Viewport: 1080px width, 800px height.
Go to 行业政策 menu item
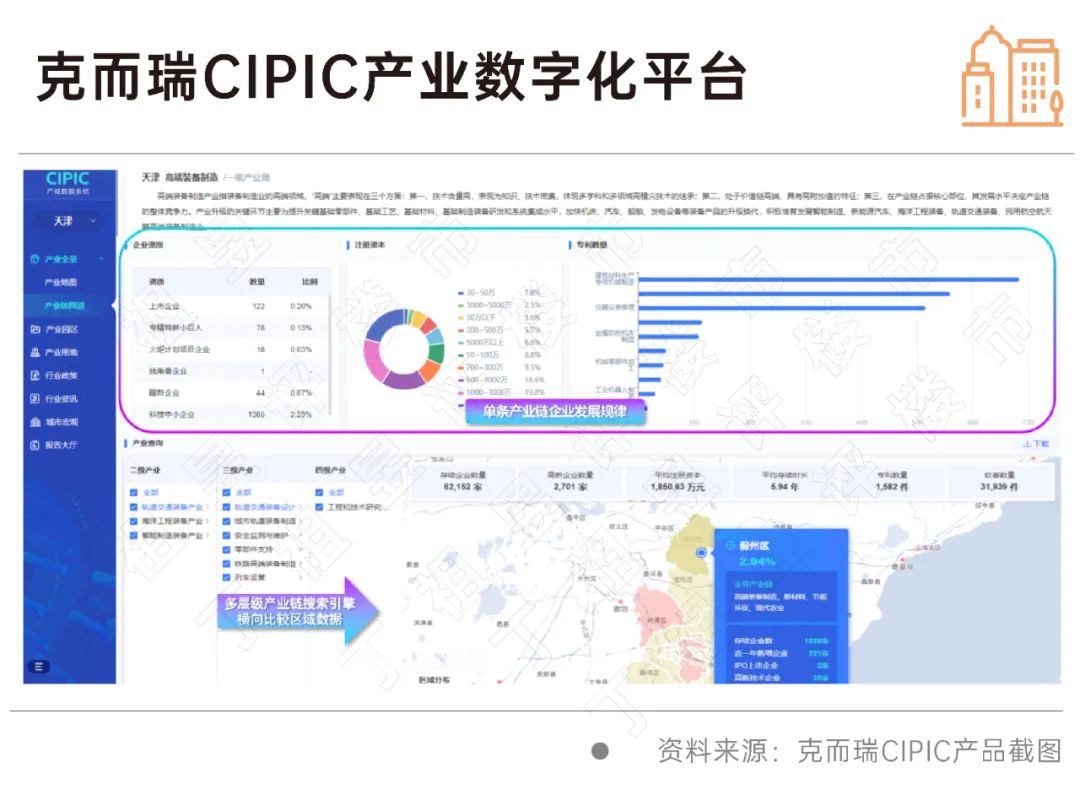[x=62, y=376]
